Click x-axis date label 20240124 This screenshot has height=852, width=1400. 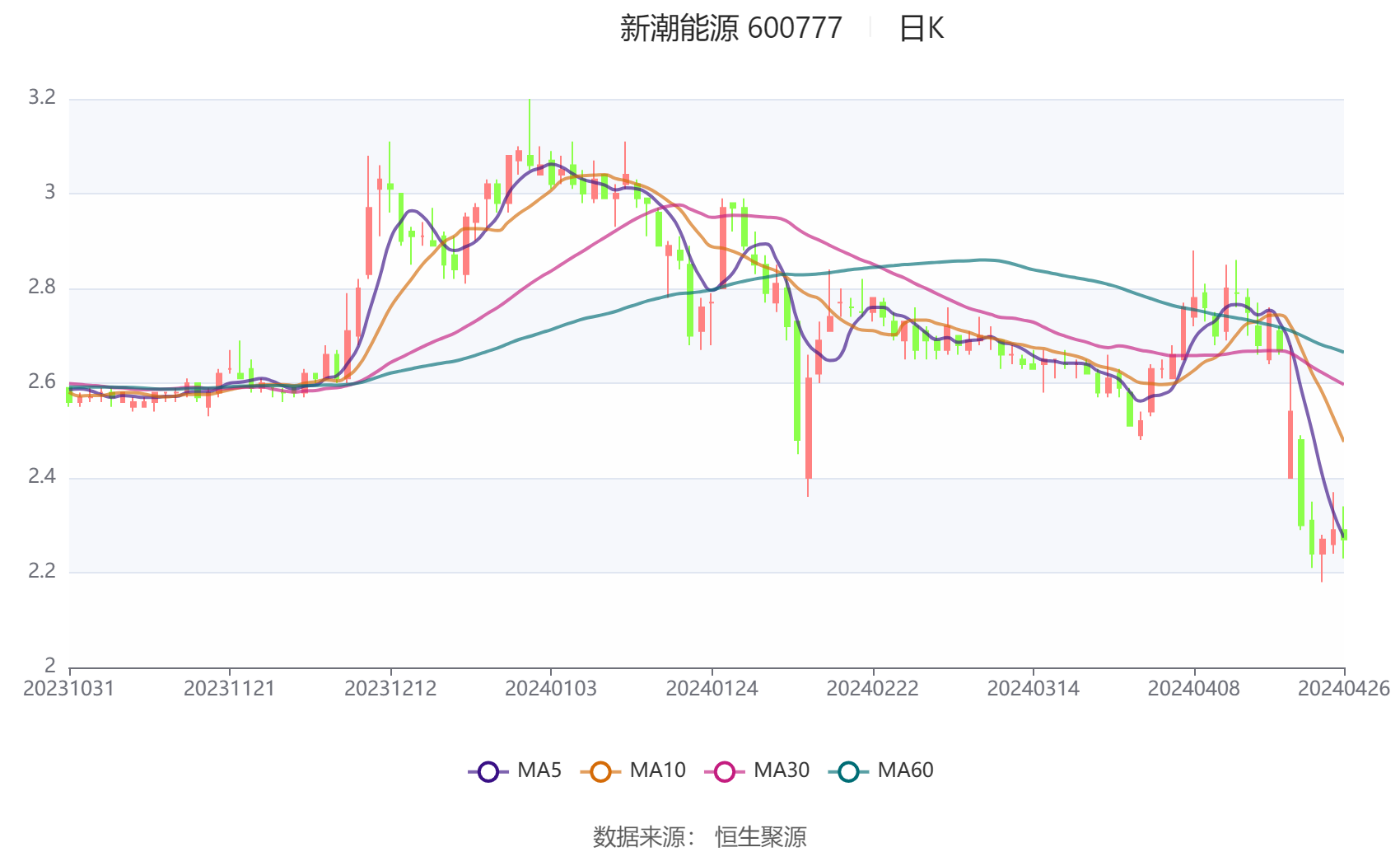click(x=712, y=689)
